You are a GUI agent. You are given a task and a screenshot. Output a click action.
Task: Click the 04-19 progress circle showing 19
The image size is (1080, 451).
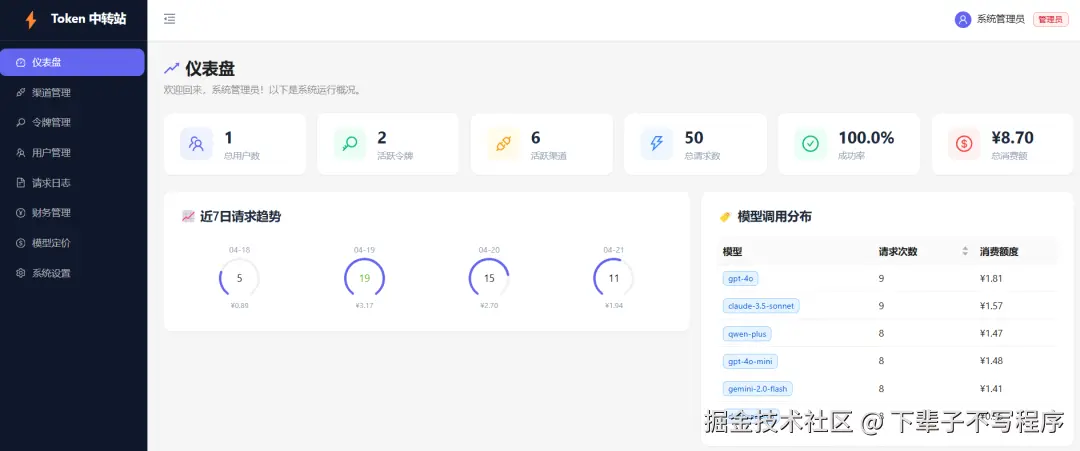pos(364,279)
